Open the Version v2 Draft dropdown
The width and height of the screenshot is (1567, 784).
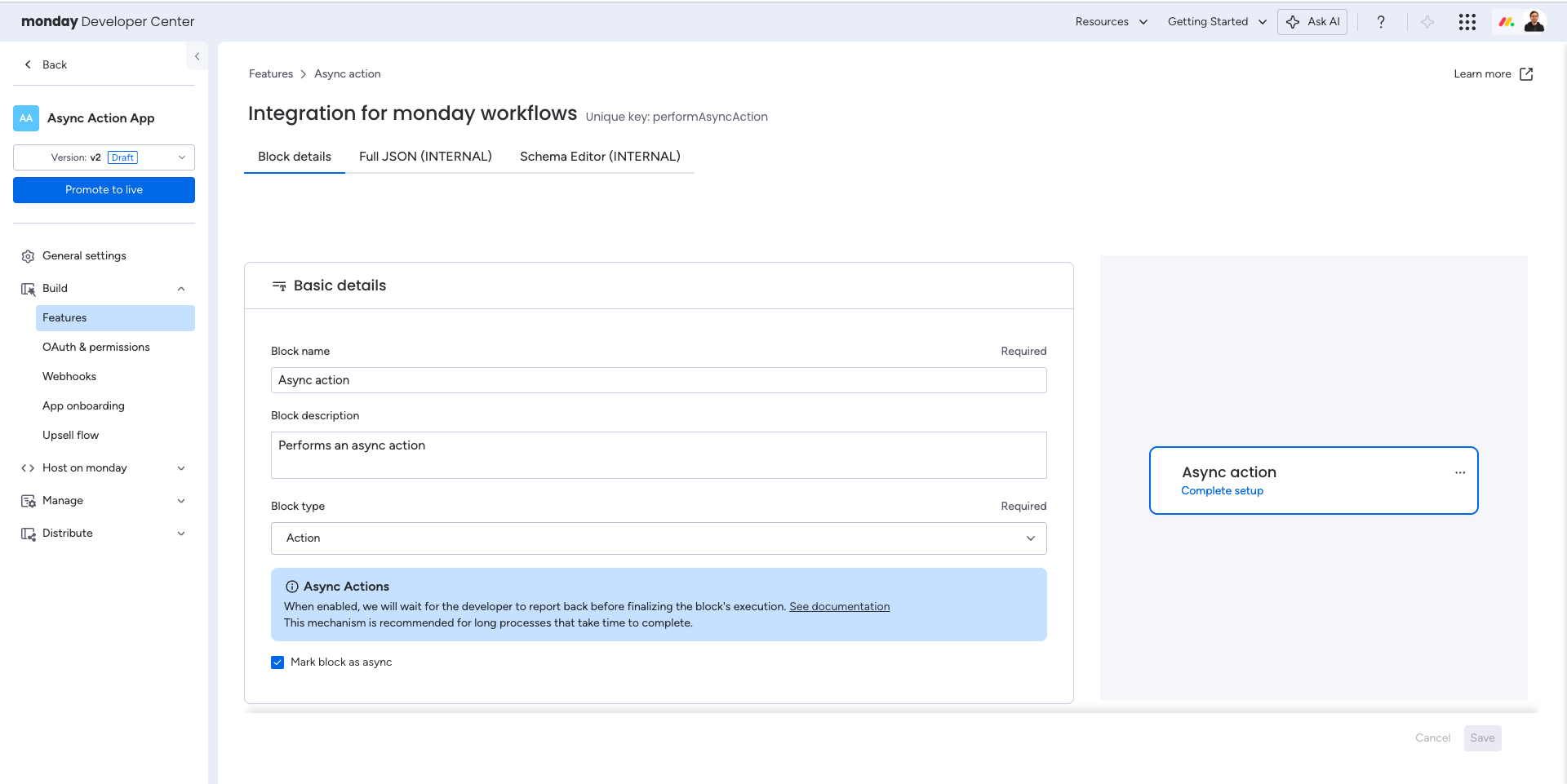pyautogui.click(x=104, y=157)
